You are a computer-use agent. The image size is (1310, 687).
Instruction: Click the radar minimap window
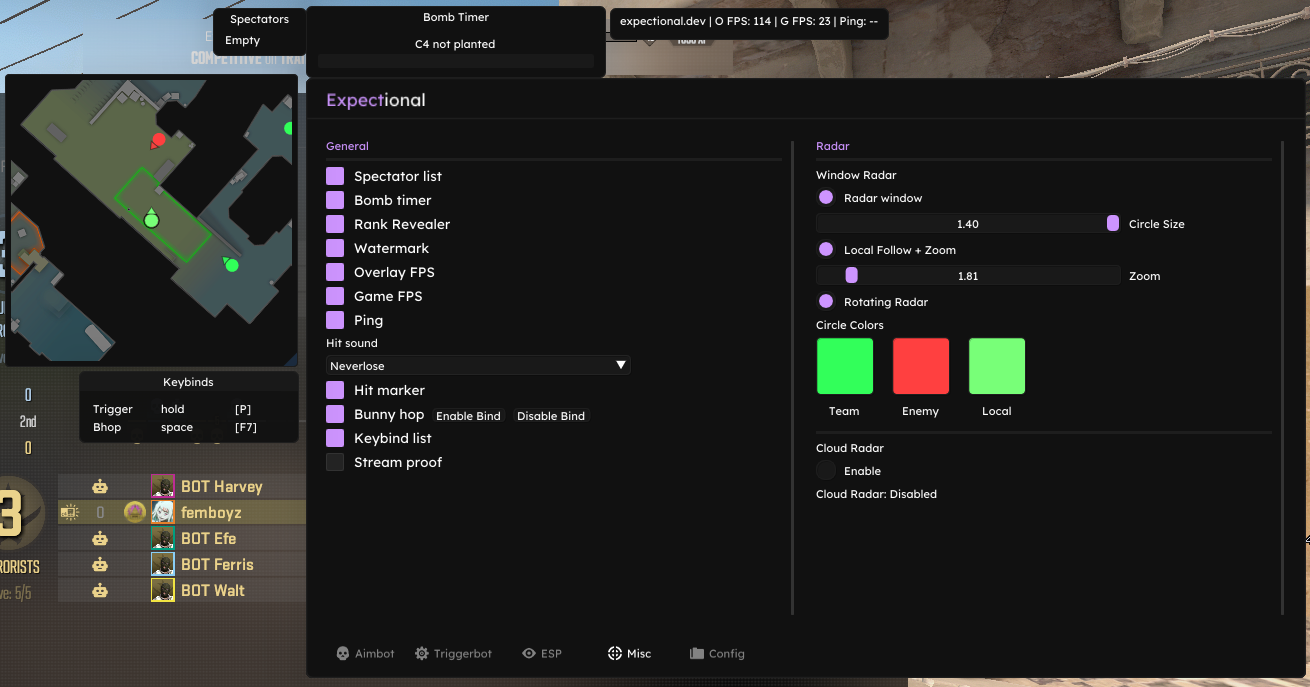pos(152,220)
